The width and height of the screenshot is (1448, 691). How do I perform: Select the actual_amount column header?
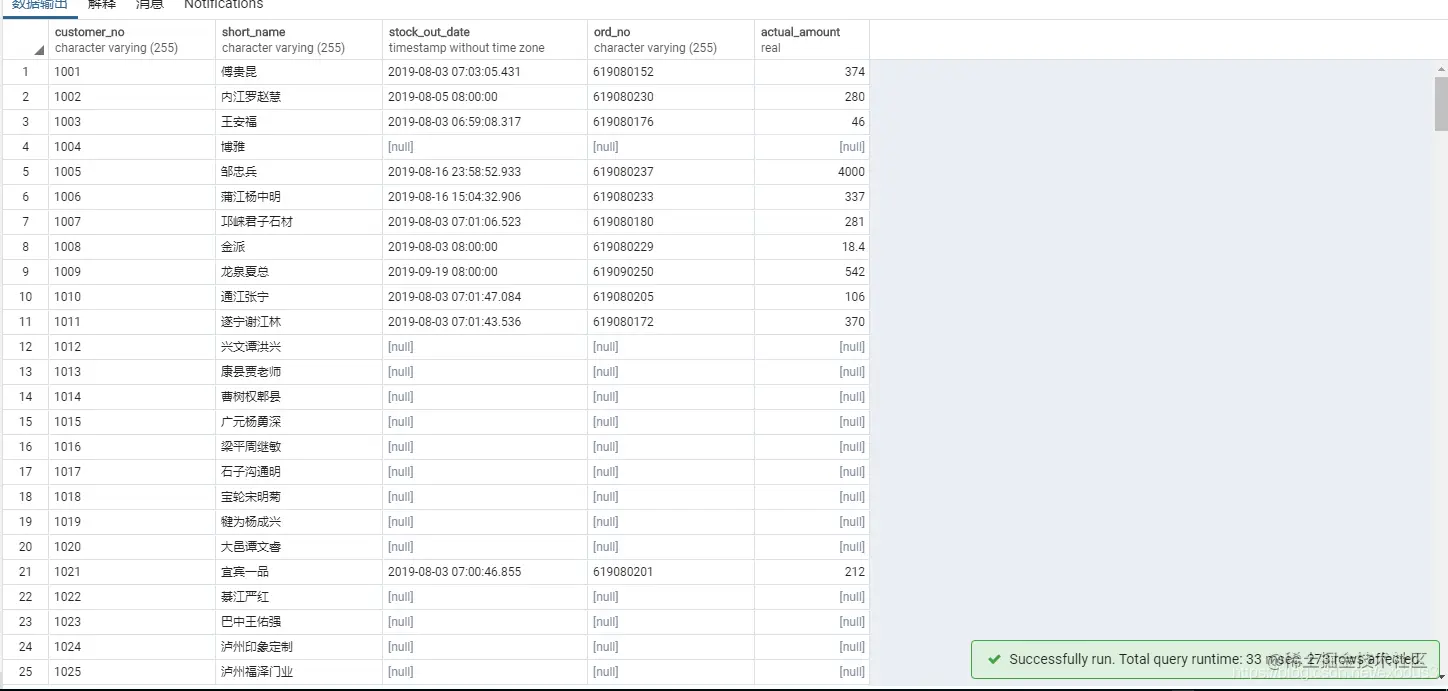point(812,40)
